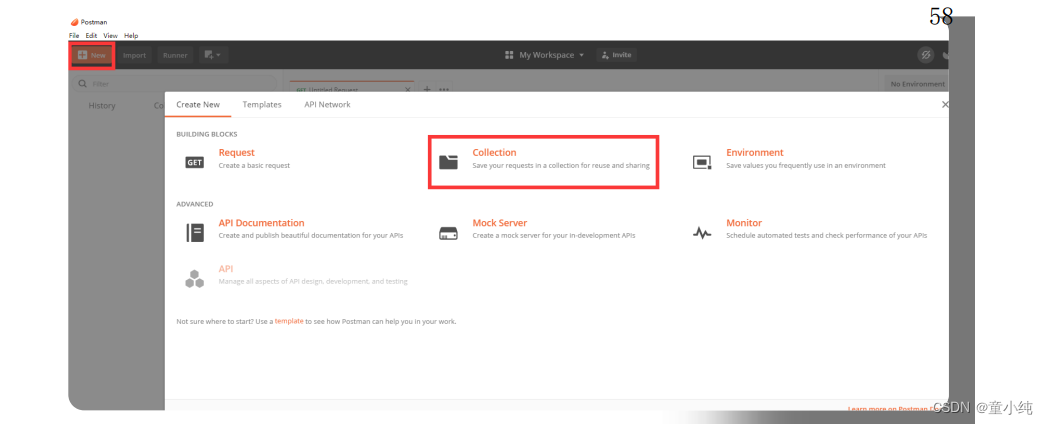
Task: Click 'Schedule automated tests' description text
Action: (826, 235)
